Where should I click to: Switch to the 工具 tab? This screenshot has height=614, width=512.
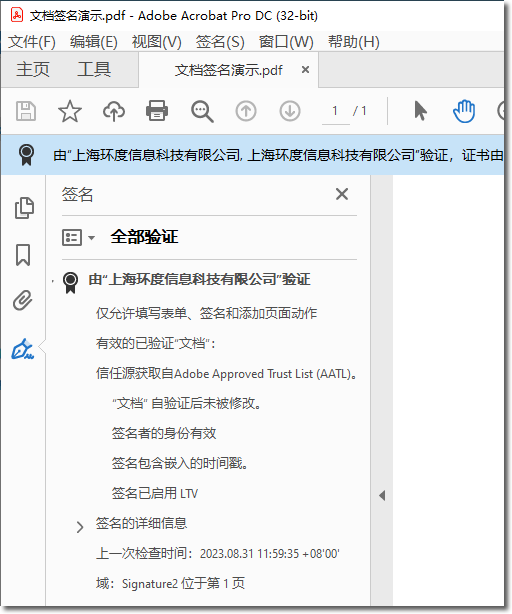point(94,70)
